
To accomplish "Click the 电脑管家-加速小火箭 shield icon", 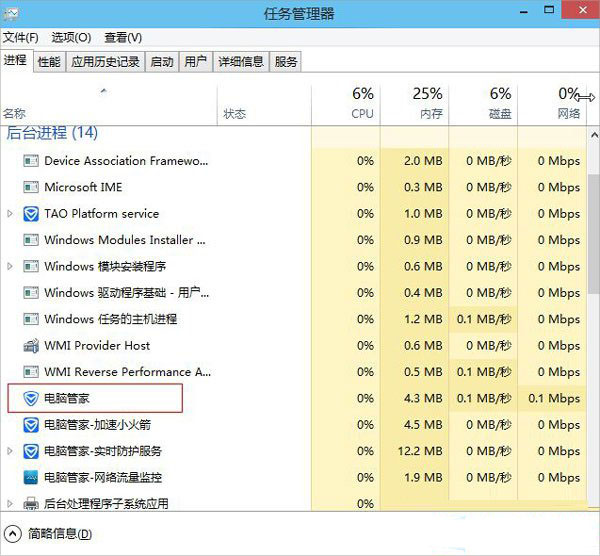I will click(31, 425).
